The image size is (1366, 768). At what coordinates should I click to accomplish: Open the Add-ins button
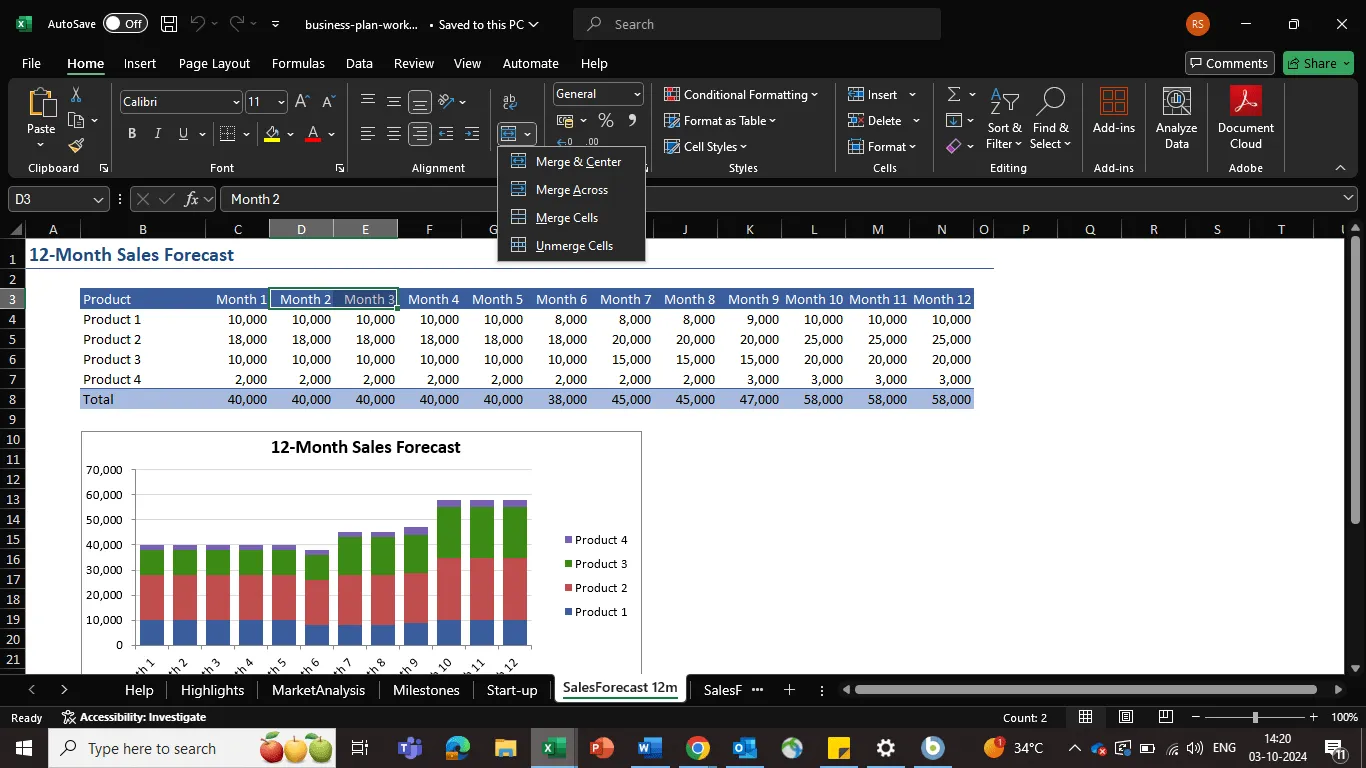click(x=1113, y=111)
